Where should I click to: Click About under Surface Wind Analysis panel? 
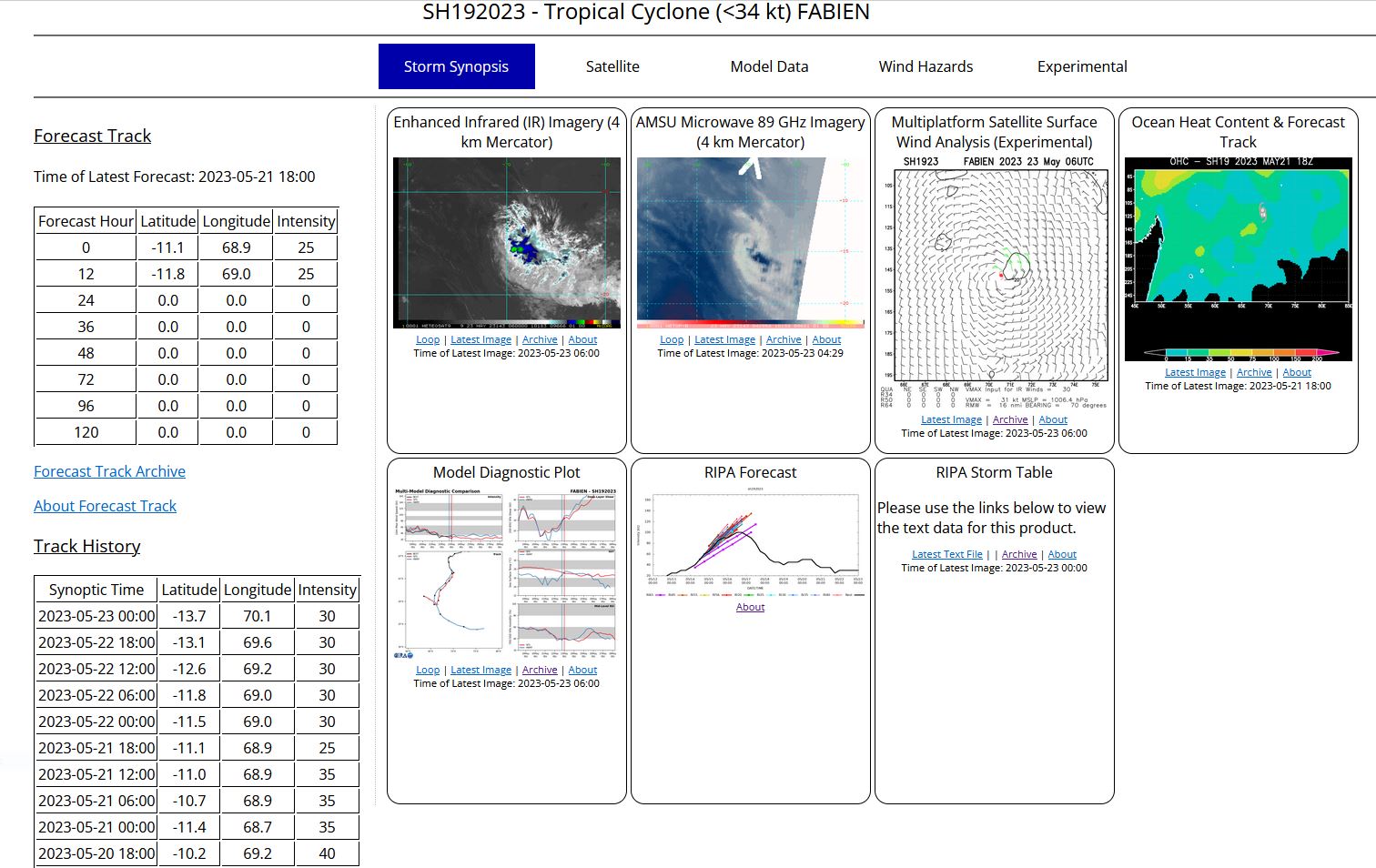coord(1053,419)
